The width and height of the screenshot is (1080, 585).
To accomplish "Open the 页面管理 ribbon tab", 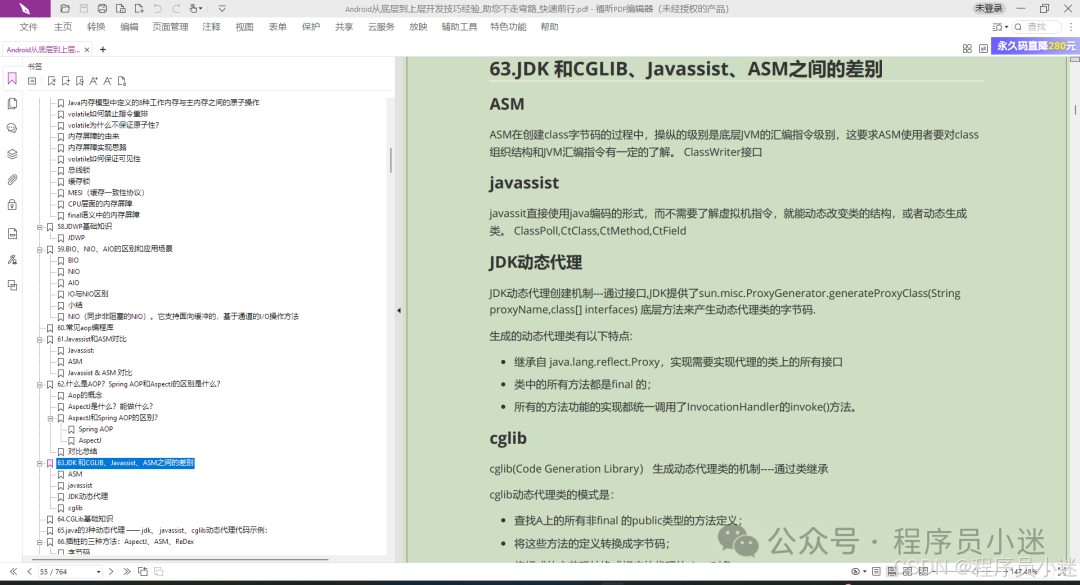I will tap(170, 27).
